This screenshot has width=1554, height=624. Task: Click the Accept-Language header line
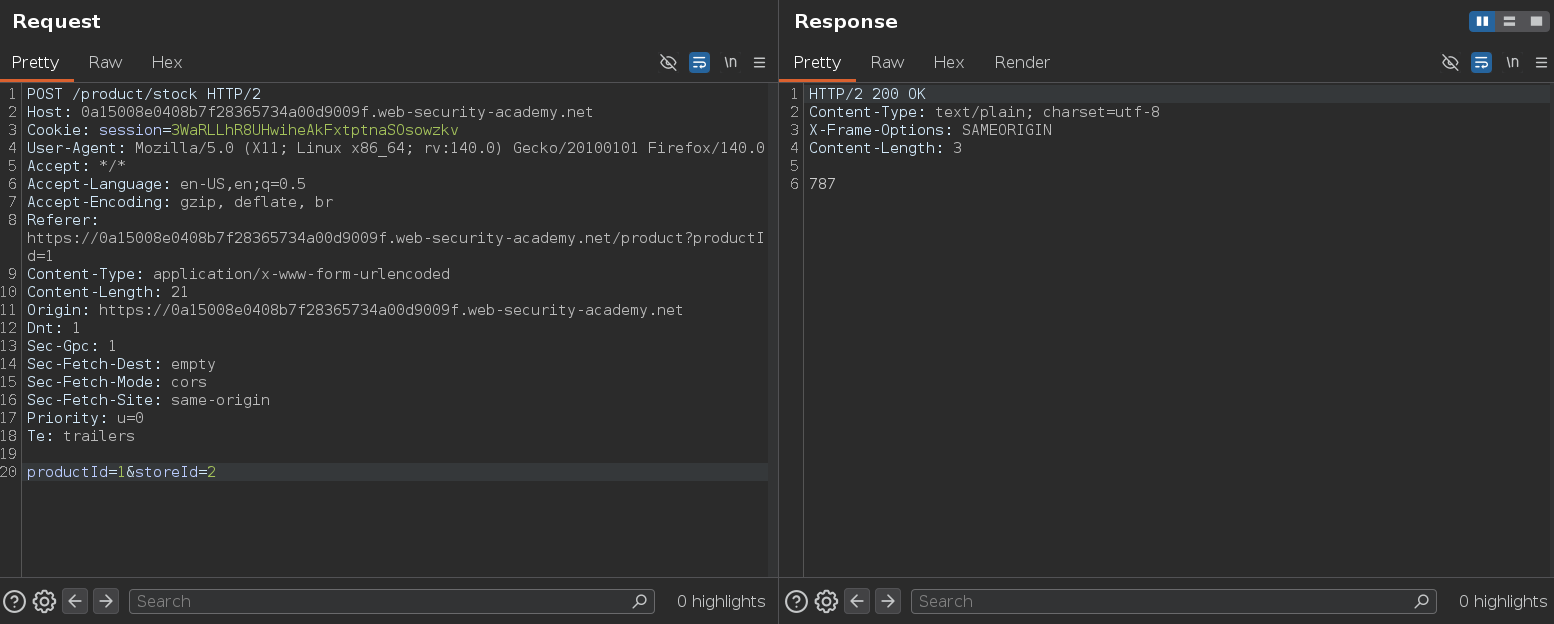[x=166, y=184]
